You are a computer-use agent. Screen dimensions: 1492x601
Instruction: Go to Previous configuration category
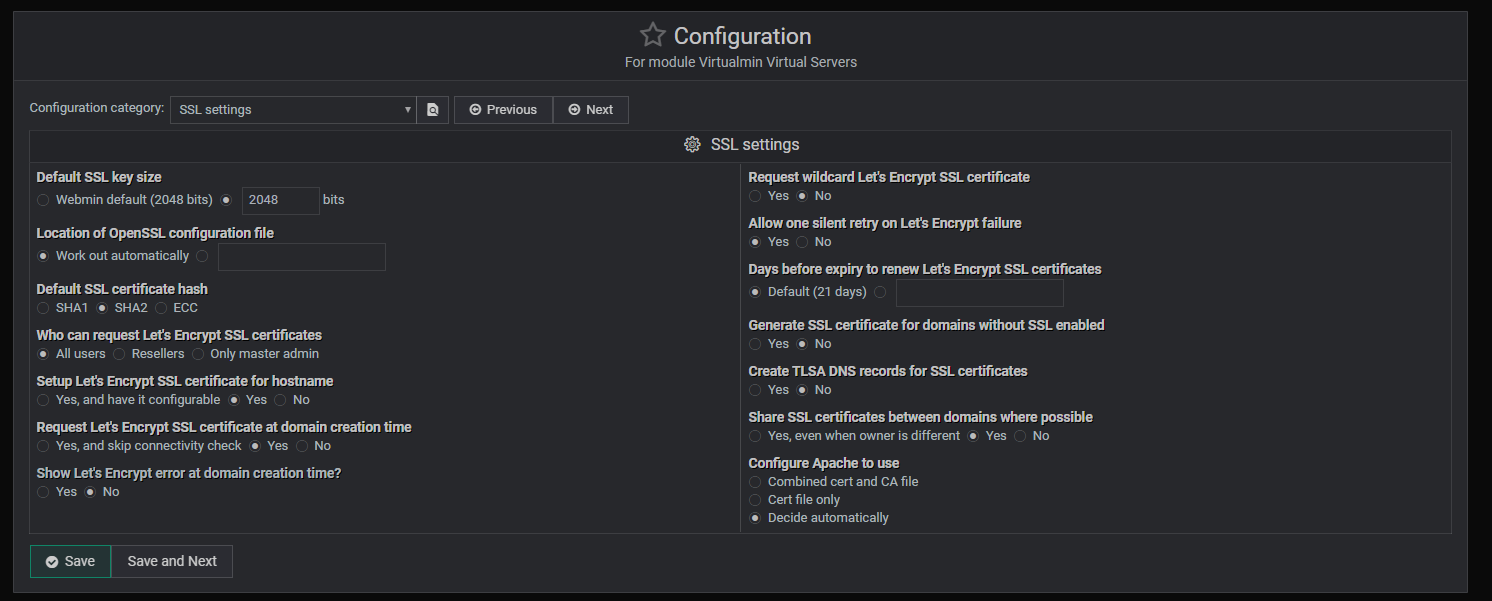(503, 110)
